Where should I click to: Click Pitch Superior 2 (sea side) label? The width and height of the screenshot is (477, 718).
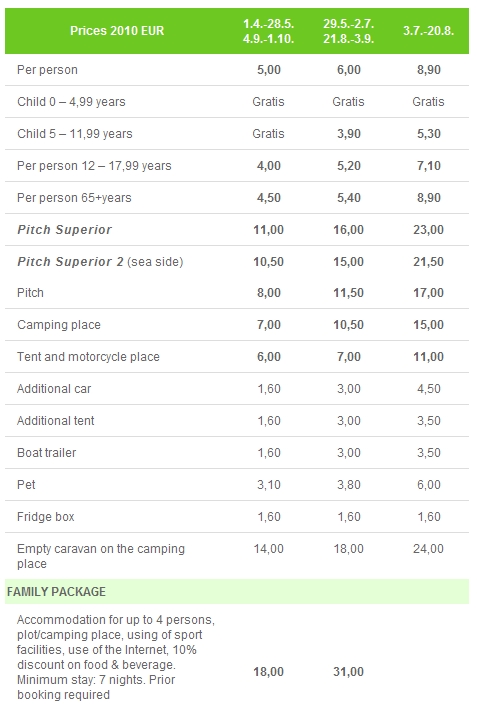pyautogui.click(x=100, y=261)
